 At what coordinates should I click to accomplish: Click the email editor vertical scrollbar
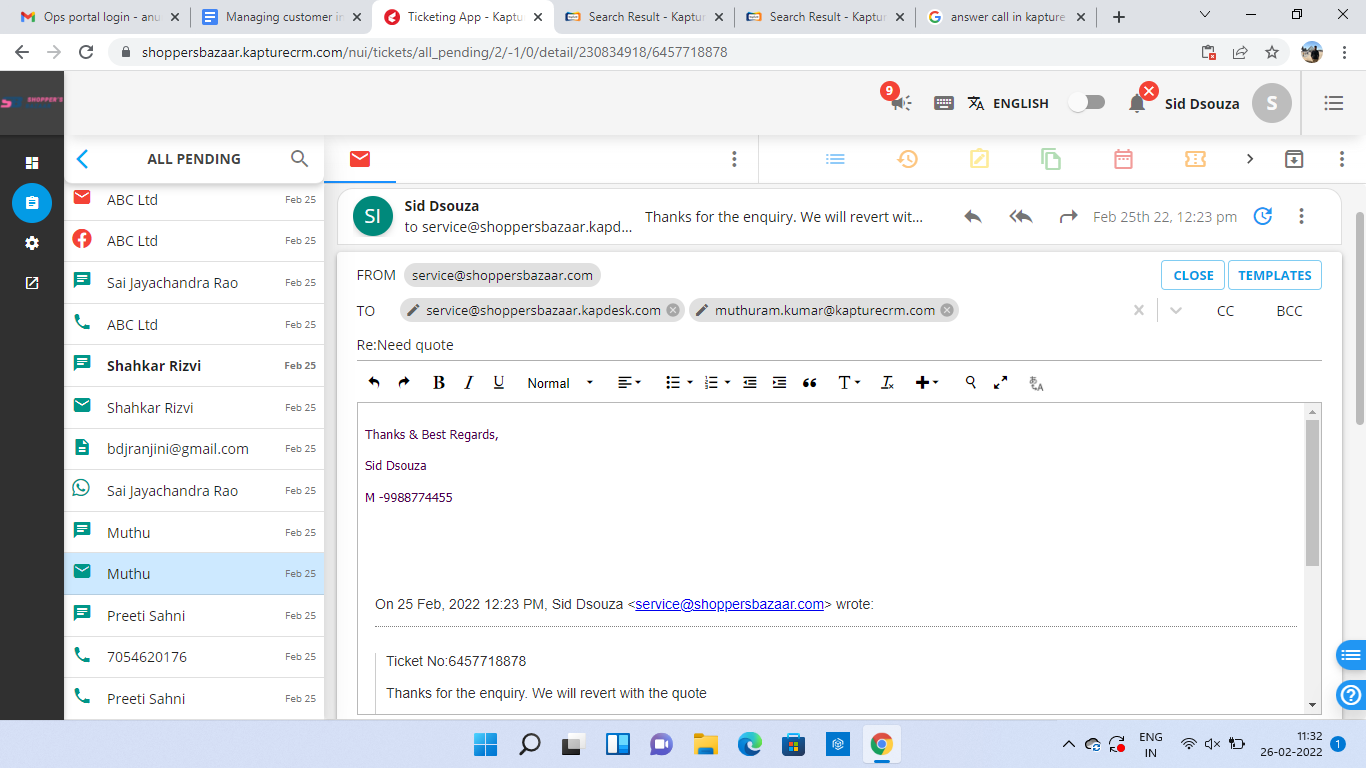point(1312,492)
